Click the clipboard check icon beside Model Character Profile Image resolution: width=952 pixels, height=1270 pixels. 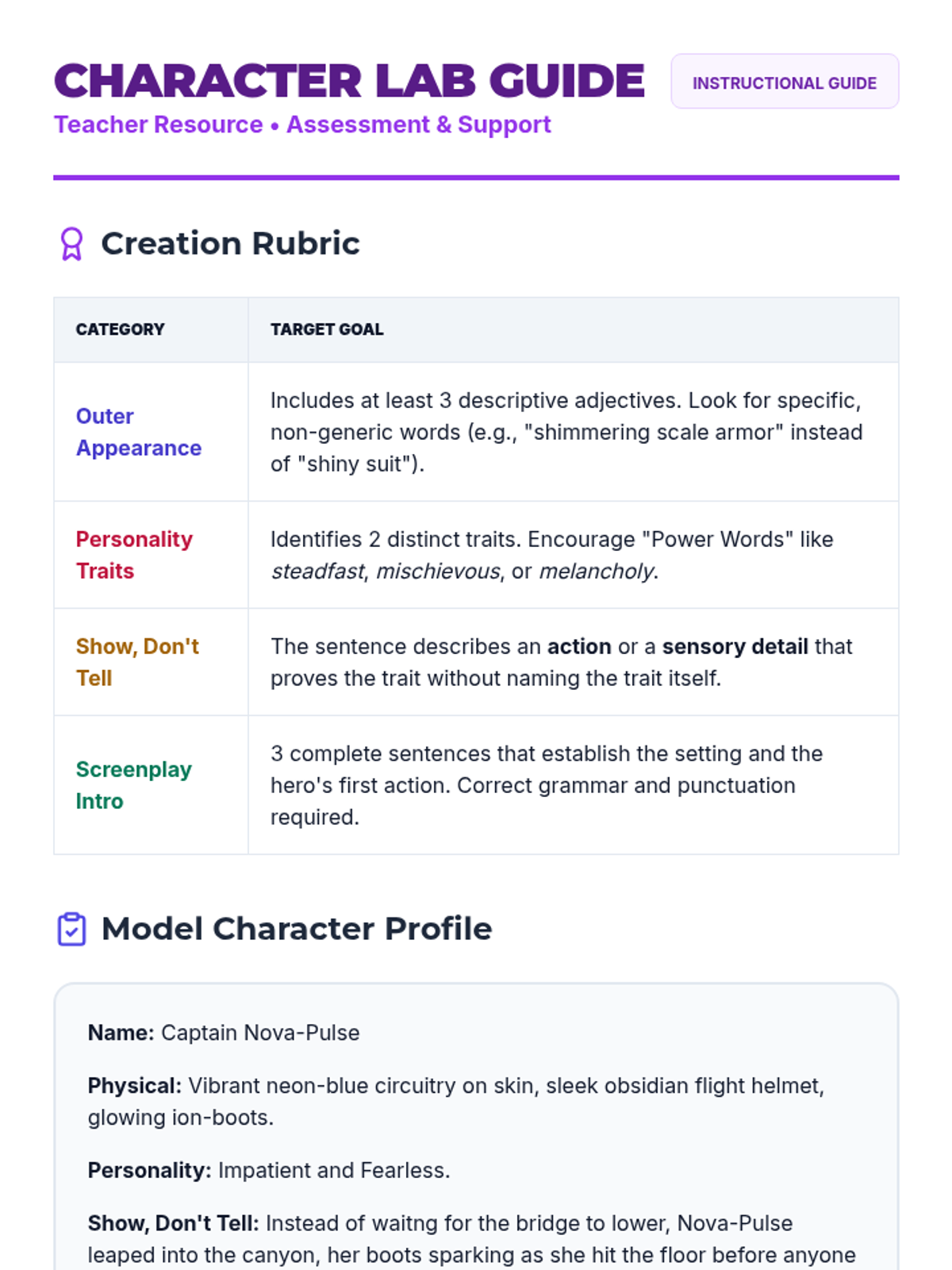[71, 929]
